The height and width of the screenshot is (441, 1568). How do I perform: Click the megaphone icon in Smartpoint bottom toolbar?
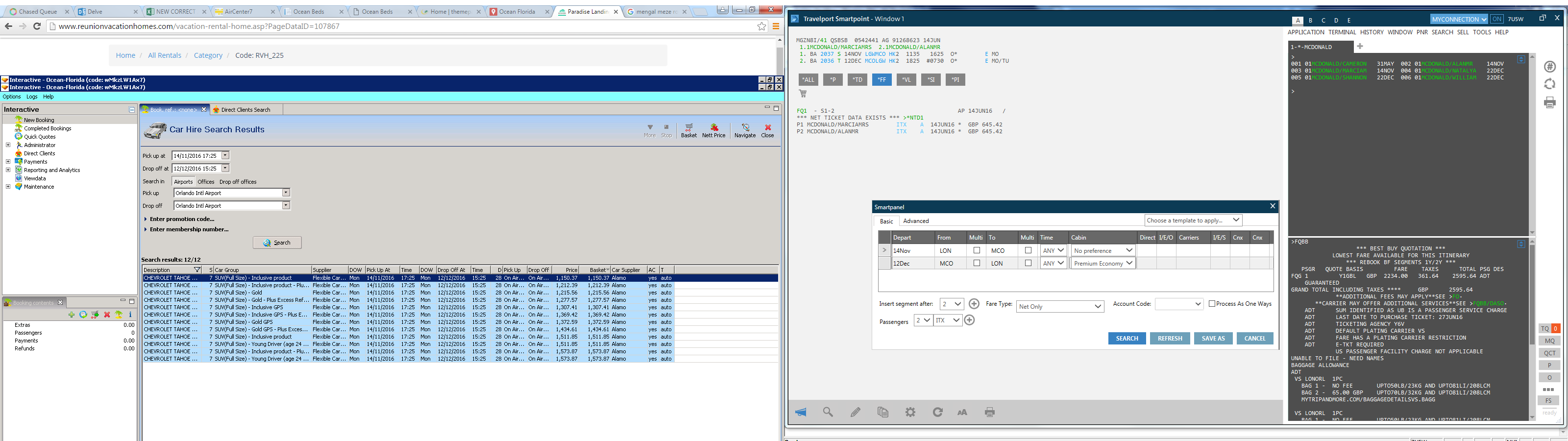coord(801,413)
